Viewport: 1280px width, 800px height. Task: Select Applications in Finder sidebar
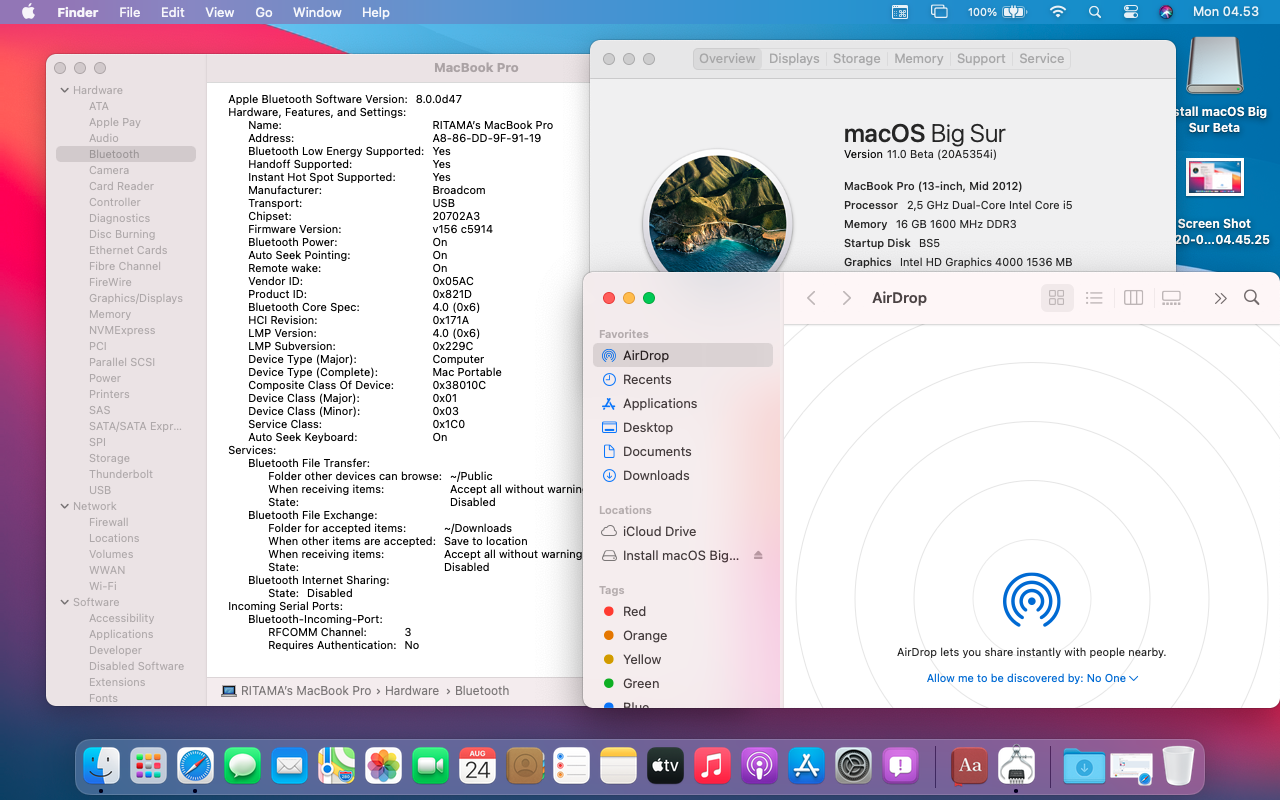point(683,403)
